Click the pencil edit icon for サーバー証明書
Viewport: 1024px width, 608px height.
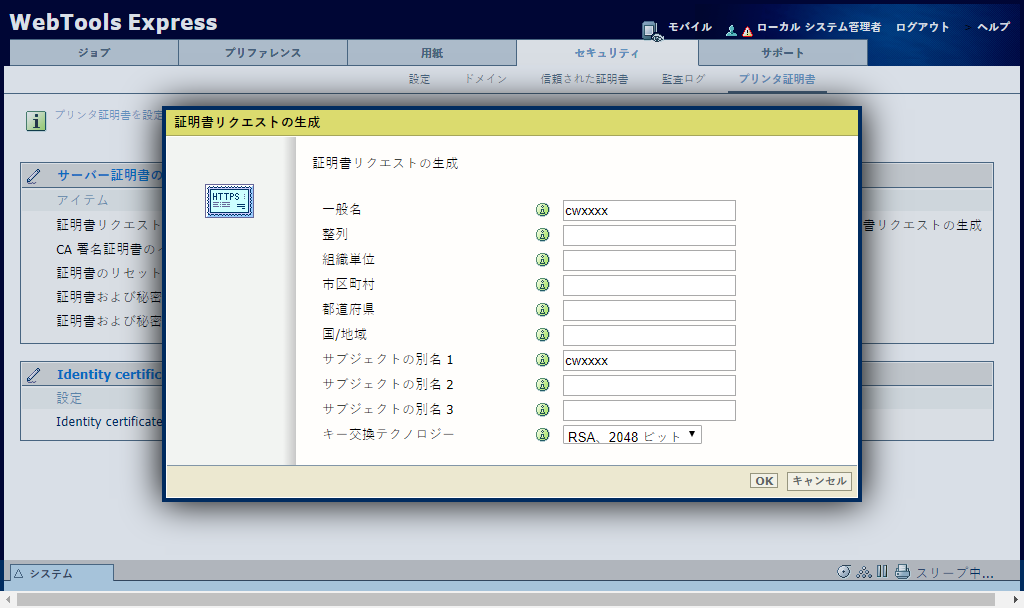coord(35,176)
